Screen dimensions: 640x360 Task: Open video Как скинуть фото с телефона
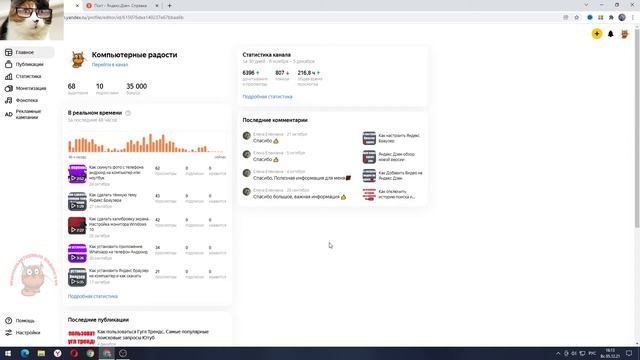click(x=116, y=173)
